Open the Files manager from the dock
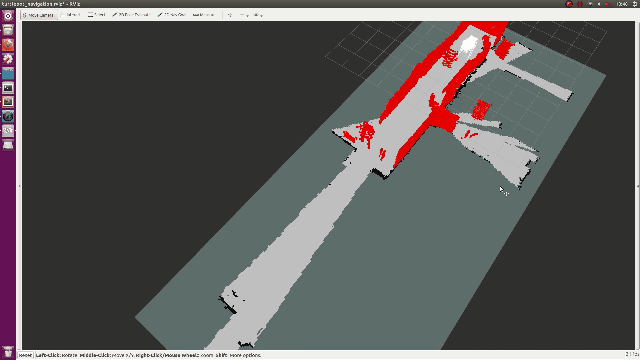640x360 pixels. (8, 30)
